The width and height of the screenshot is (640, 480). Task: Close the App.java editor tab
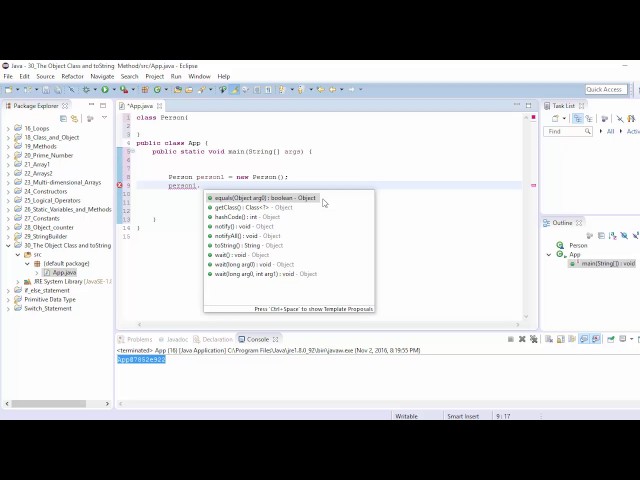tap(160, 106)
